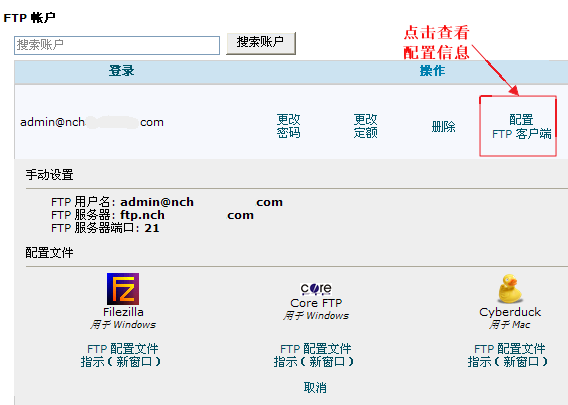Screen dimensions: 568x405
Task: Open Core FTP 指示（新窗口）instructions link
Action: [314, 362]
